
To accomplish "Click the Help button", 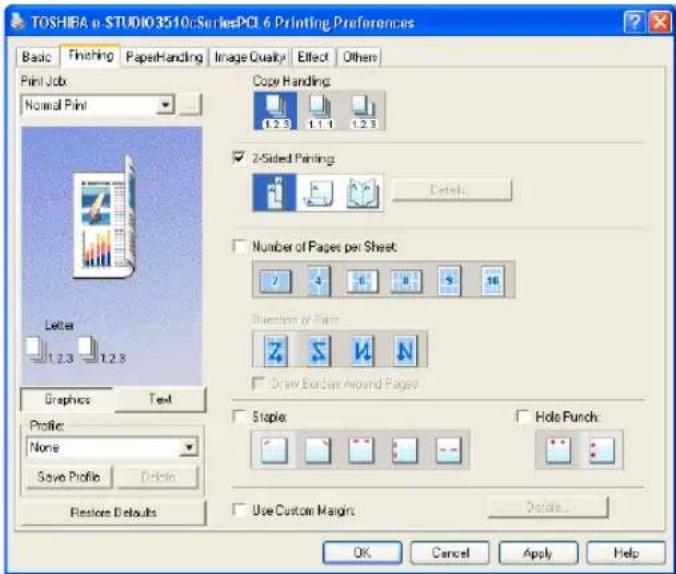I will tap(626, 553).
